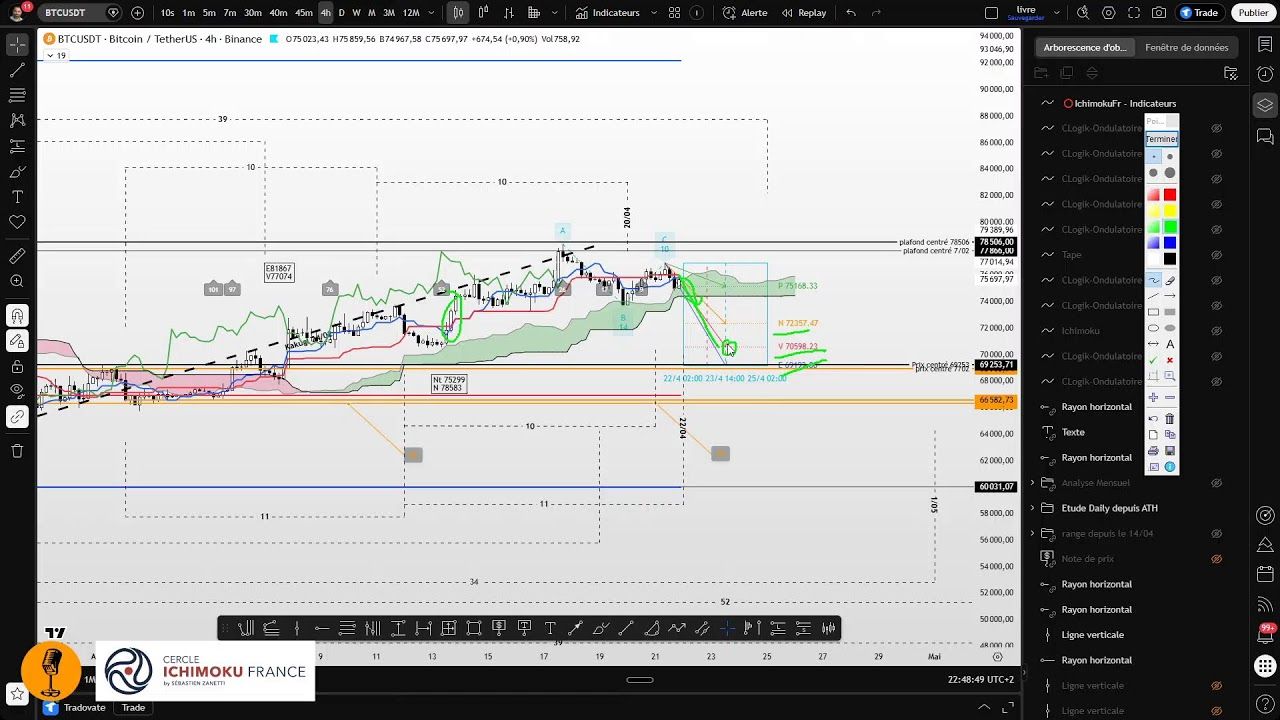Select the Text tool in the left toolbar
The width and height of the screenshot is (1280, 720).
[x=17, y=197]
